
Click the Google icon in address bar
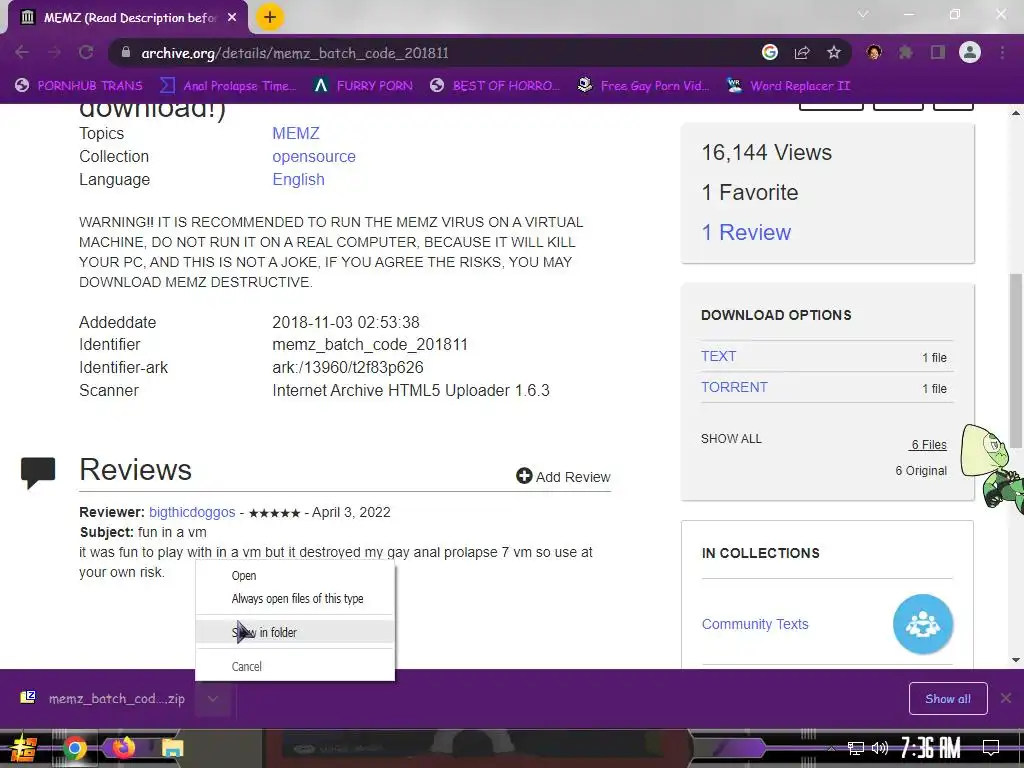pyautogui.click(x=770, y=52)
